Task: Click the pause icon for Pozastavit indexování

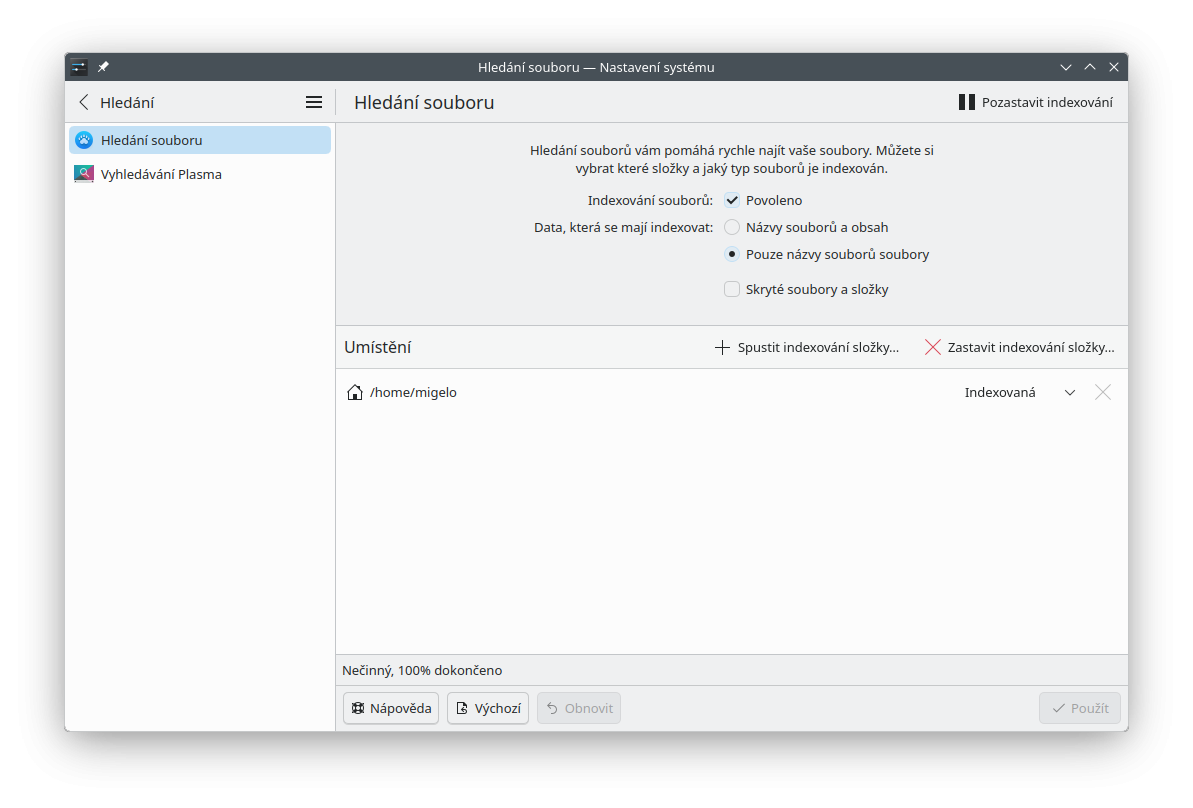Action: click(966, 102)
